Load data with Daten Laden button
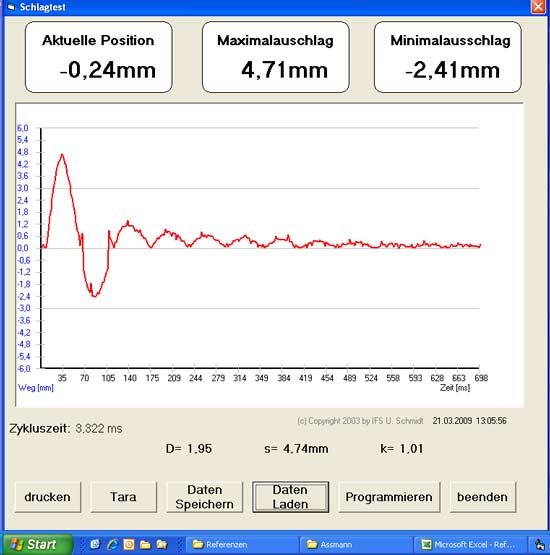 coord(290,497)
